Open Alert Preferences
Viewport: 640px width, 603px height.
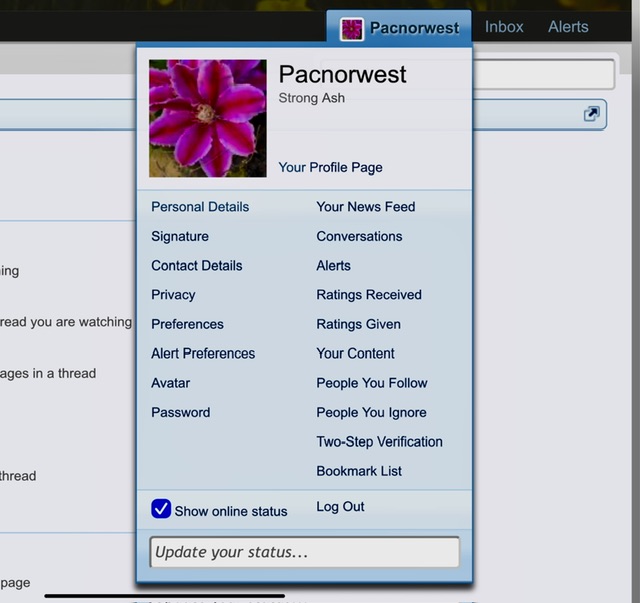tap(203, 353)
